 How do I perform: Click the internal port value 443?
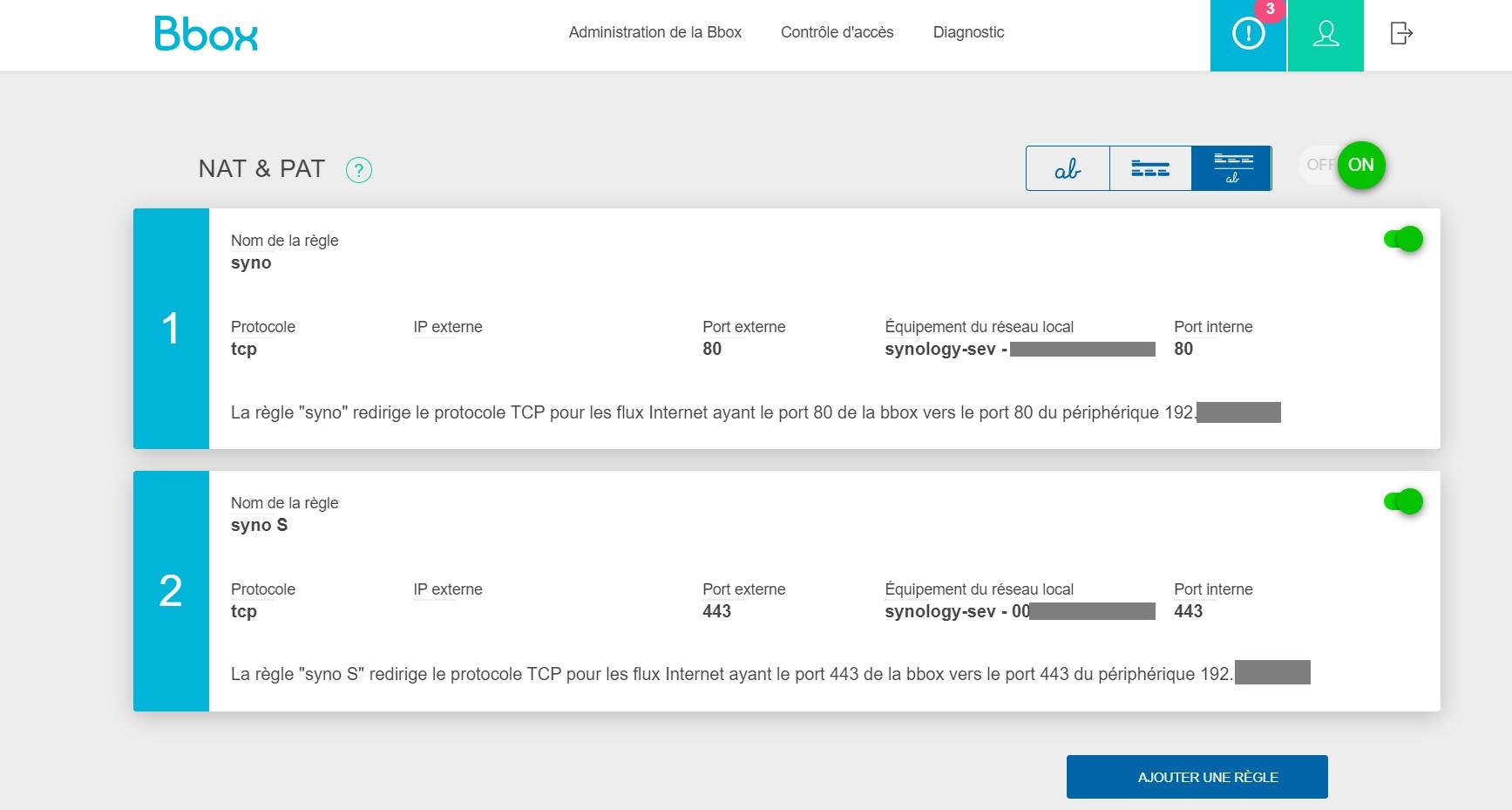click(x=1189, y=611)
